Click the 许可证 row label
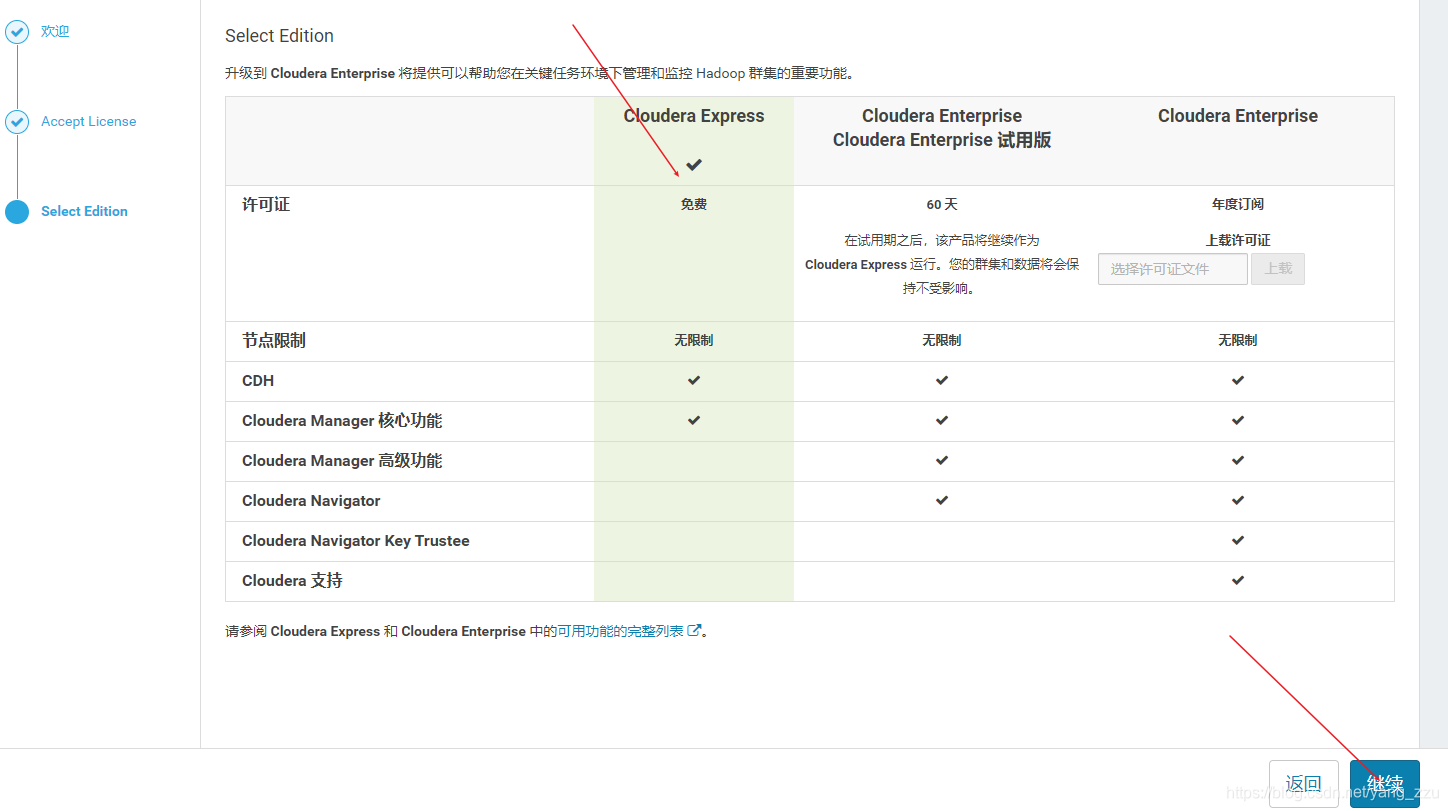The width and height of the screenshot is (1448, 811). tap(266, 204)
